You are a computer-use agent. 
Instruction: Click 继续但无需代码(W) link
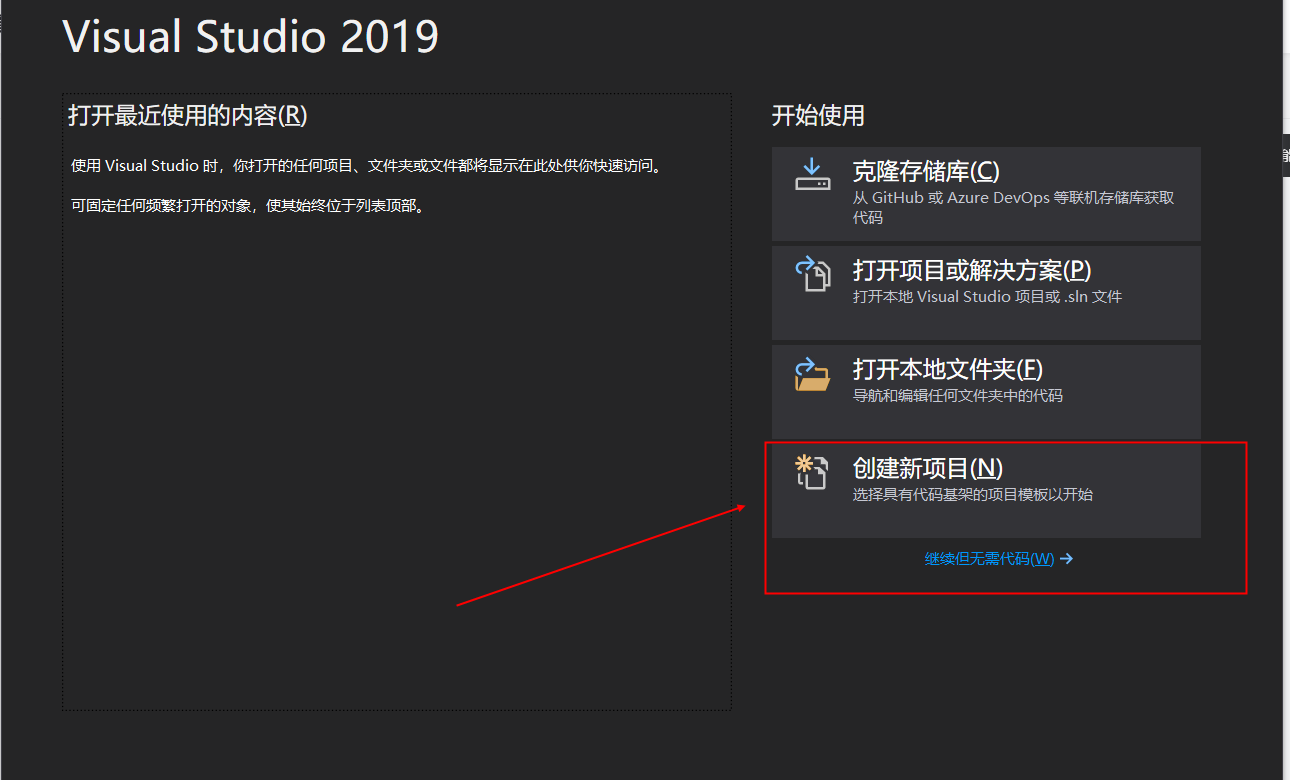click(x=999, y=559)
